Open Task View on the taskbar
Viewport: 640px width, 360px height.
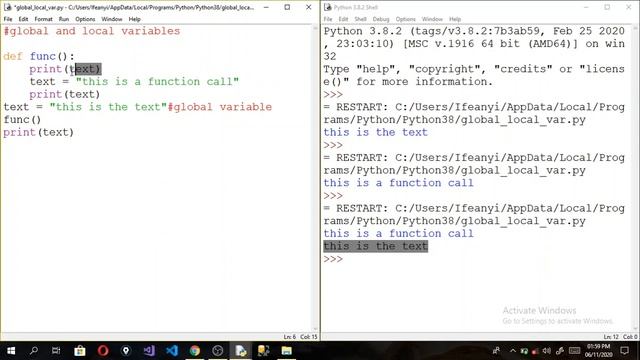tap(56, 351)
